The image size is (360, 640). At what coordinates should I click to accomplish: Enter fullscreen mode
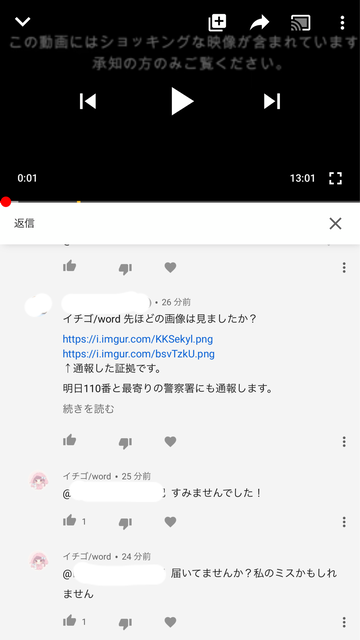pos(335,178)
